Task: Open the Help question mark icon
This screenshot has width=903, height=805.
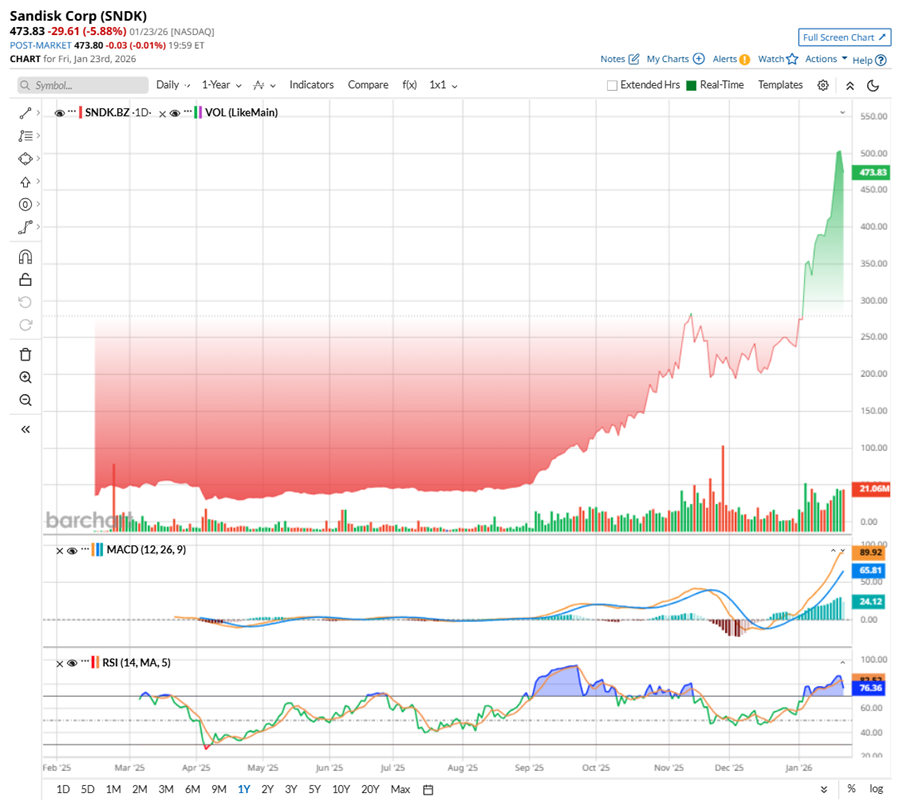Action: (x=881, y=60)
